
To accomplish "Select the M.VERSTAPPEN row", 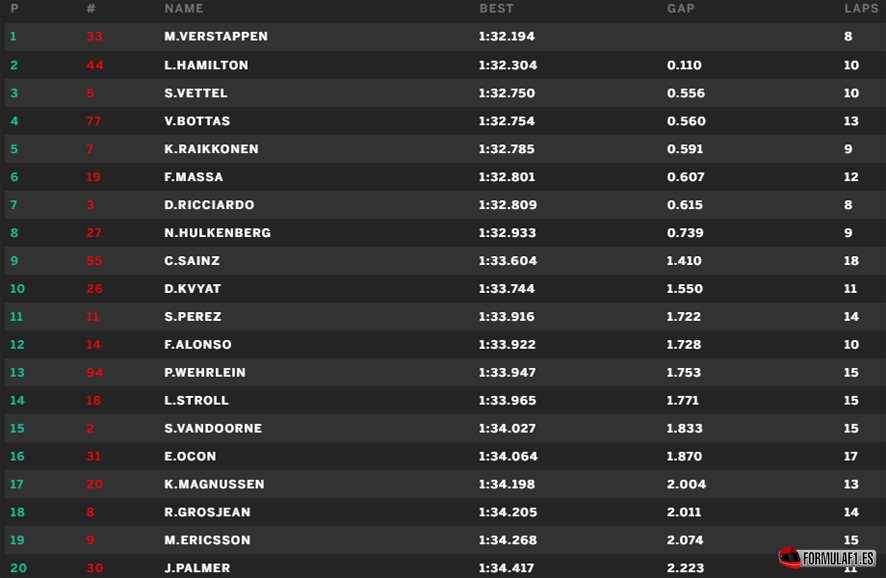I will 445,37.
